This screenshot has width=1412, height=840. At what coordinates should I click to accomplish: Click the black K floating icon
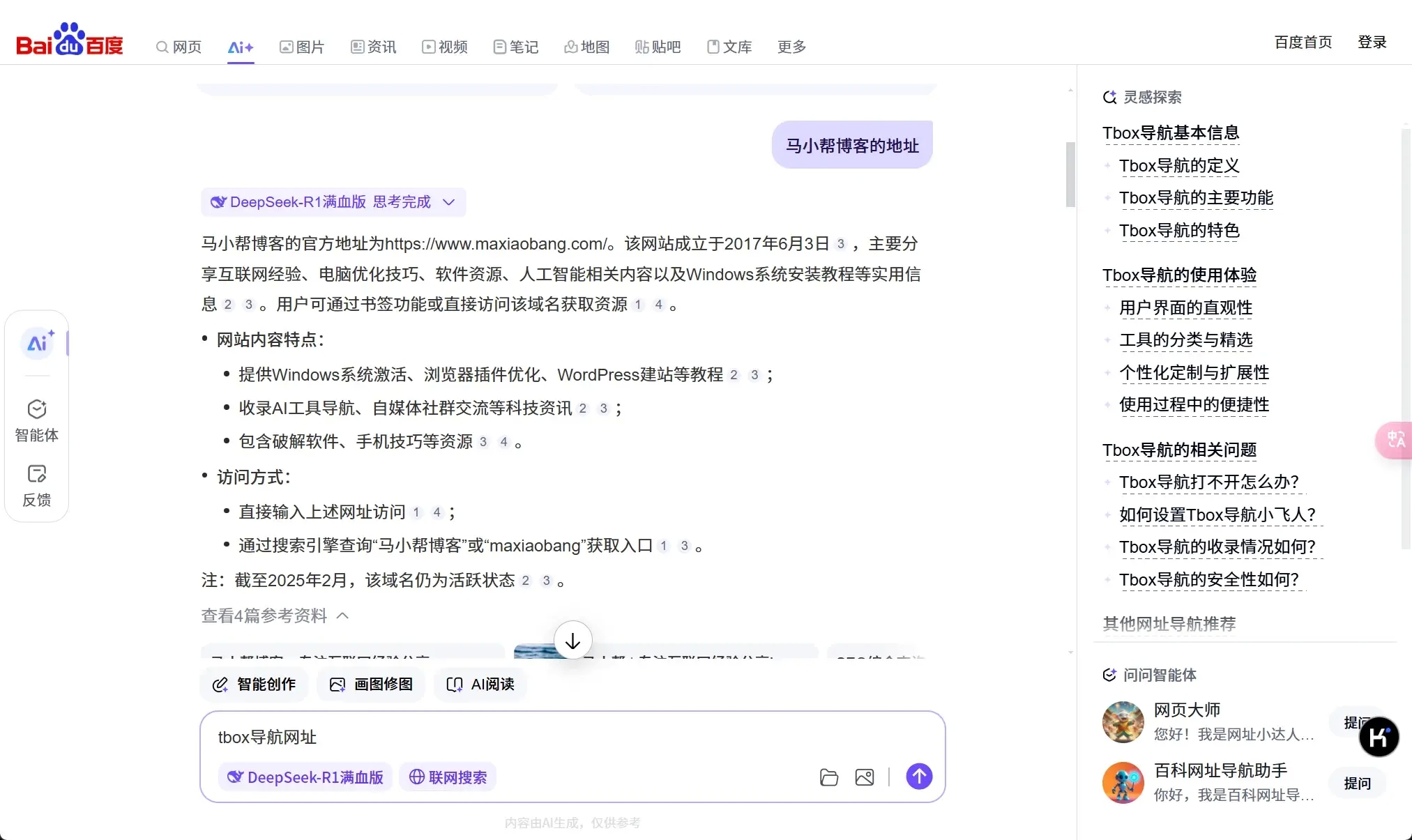(1379, 737)
